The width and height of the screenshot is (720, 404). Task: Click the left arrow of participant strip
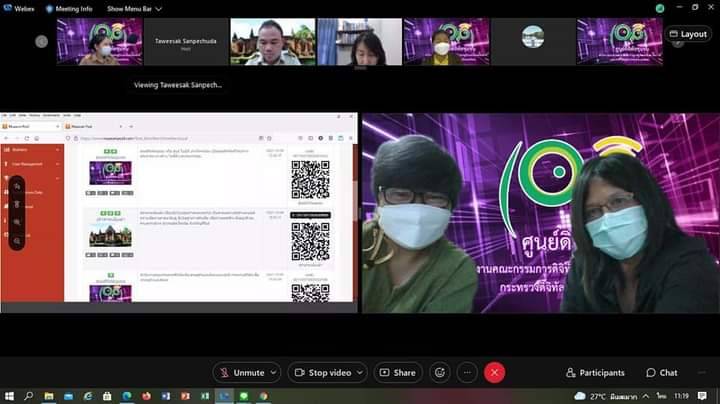[x=41, y=42]
